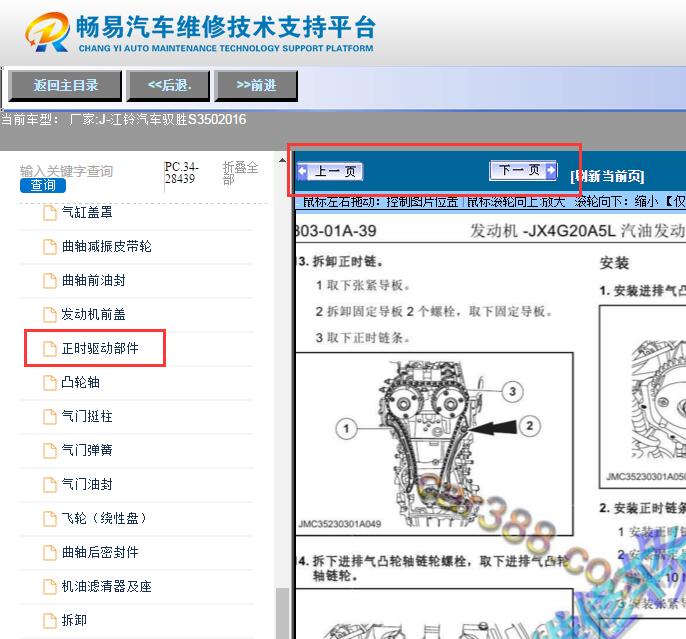Viewport: 686px width, 639px height.
Task: Open 气门挺柱 tree item
Action: (86, 416)
